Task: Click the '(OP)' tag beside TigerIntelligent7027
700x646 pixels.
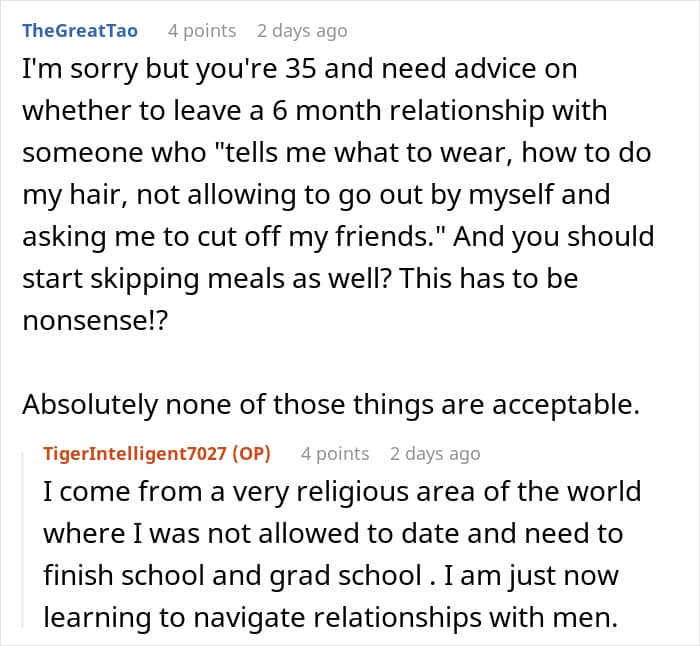Action: pyautogui.click(x=251, y=454)
